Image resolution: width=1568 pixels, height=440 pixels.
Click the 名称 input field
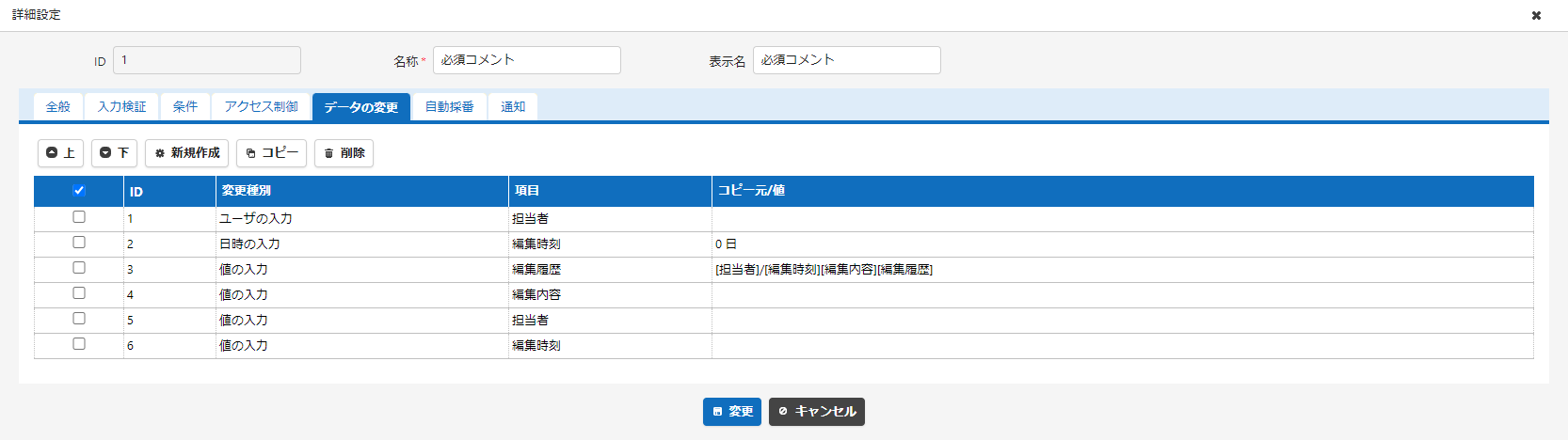[527, 60]
